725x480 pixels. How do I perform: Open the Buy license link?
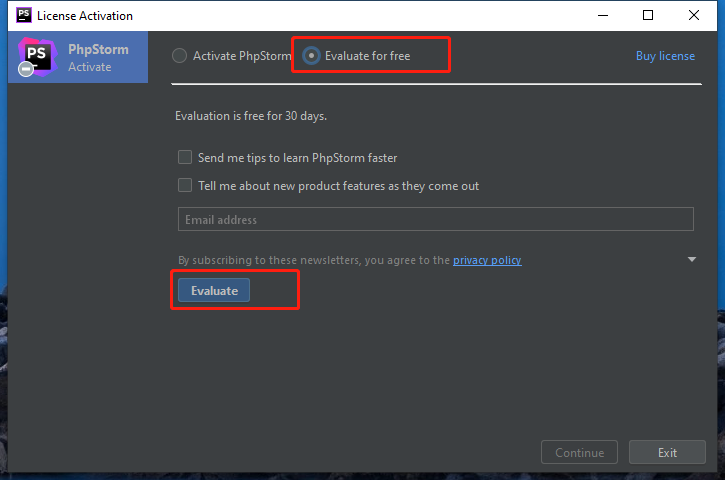pos(665,56)
